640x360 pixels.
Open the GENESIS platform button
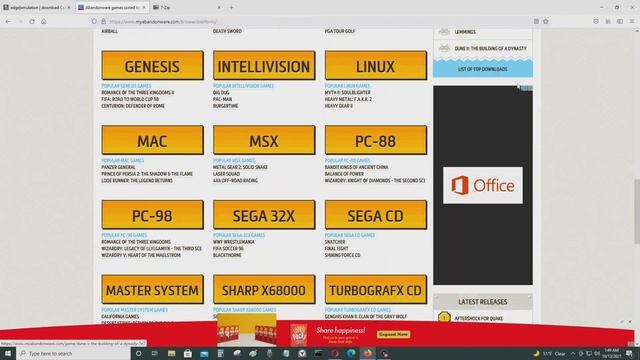click(x=152, y=65)
